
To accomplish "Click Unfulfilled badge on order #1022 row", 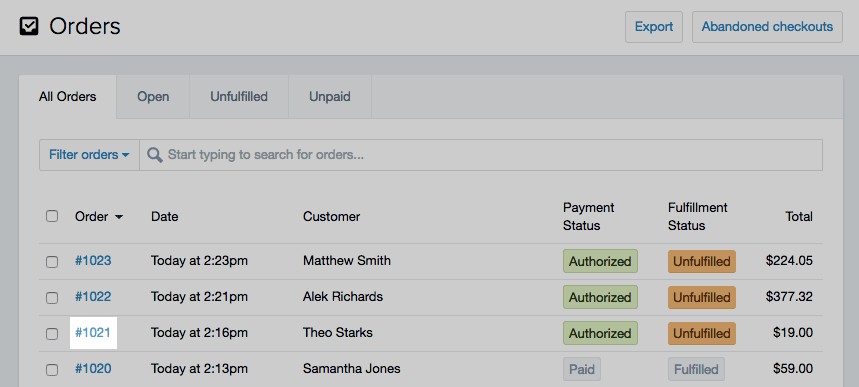I will click(702, 297).
